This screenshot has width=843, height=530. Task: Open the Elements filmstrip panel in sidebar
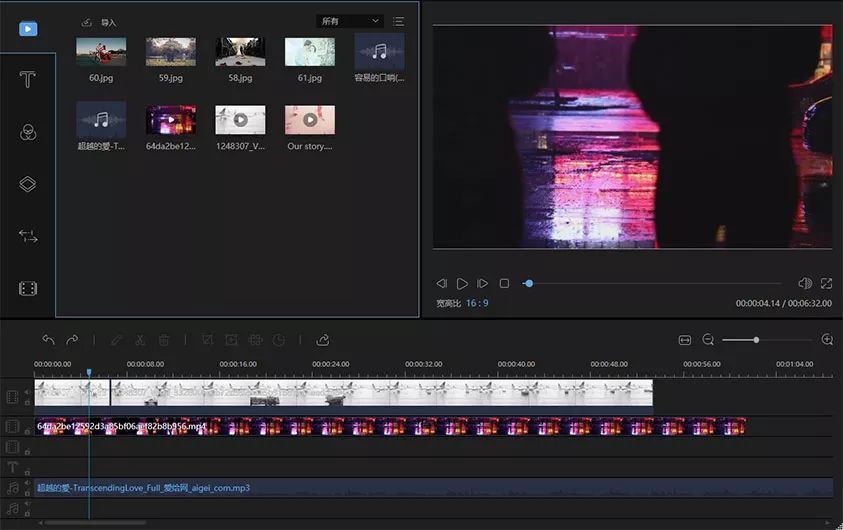click(x=28, y=289)
